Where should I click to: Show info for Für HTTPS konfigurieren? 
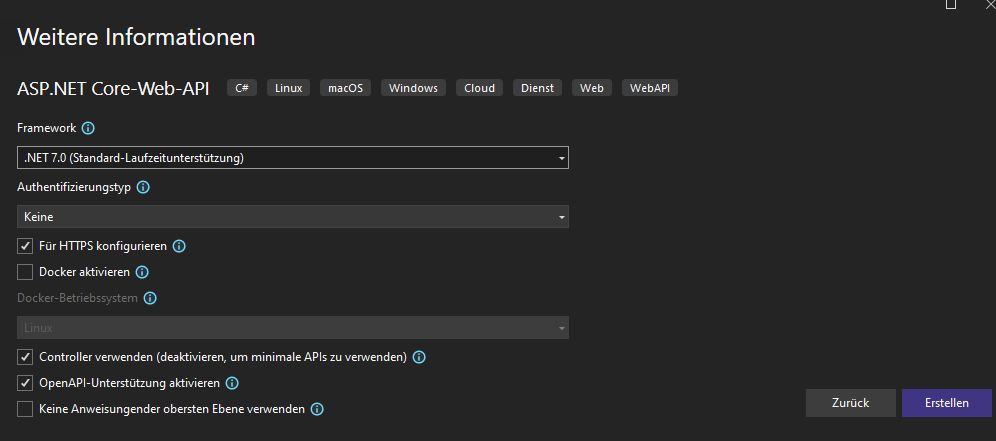pos(179,246)
